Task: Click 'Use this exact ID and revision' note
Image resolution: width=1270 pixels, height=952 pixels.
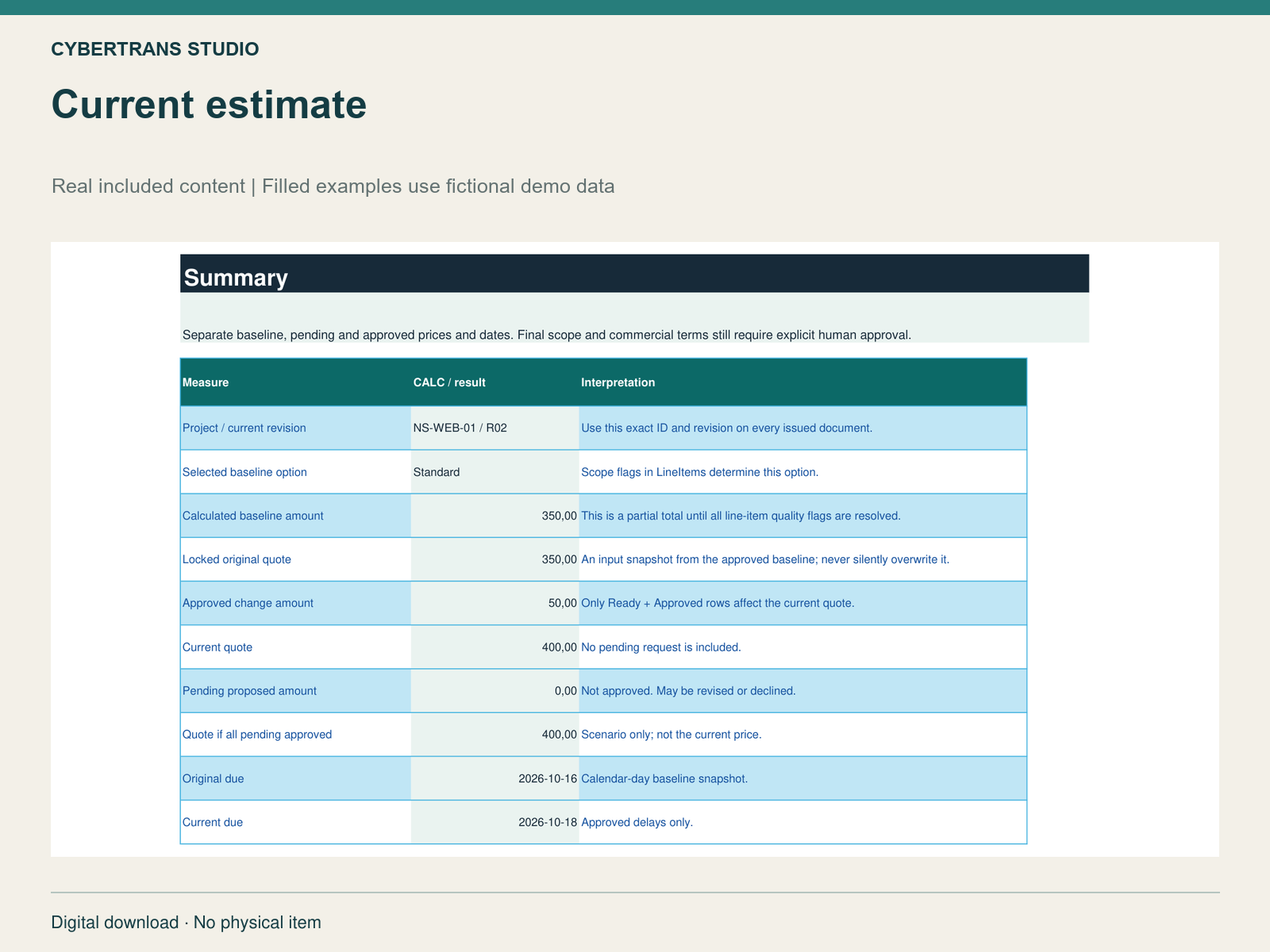Action: (726, 428)
